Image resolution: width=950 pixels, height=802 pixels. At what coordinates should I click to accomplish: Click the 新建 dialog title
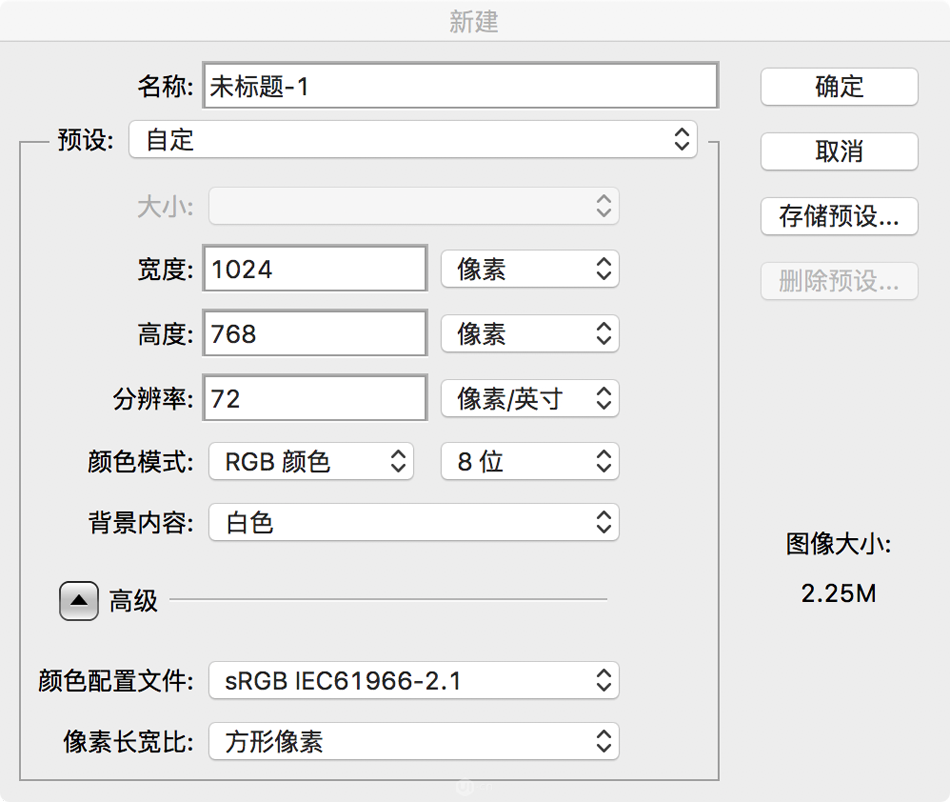click(x=474, y=22)
